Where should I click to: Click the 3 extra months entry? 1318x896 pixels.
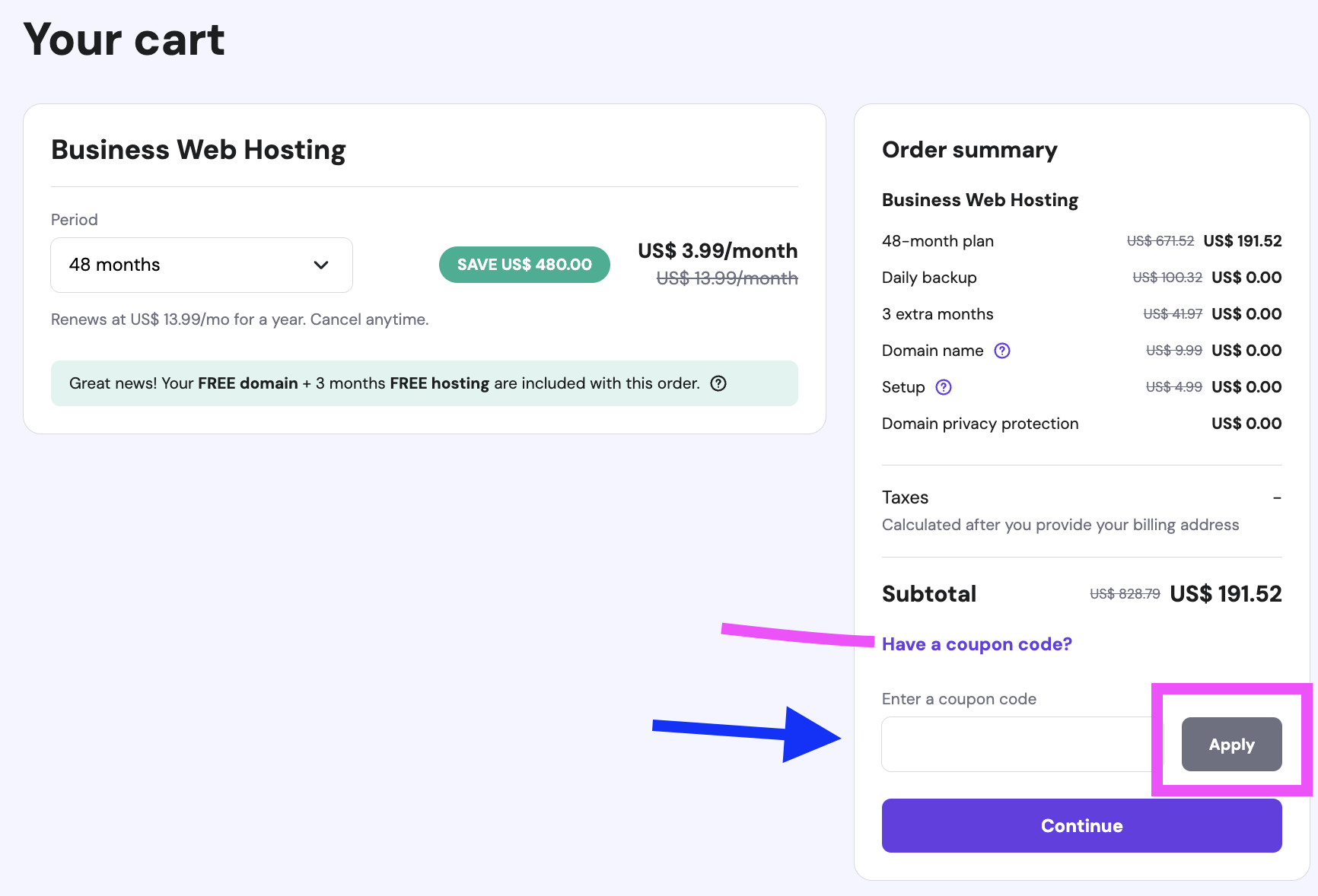point(937,313)
